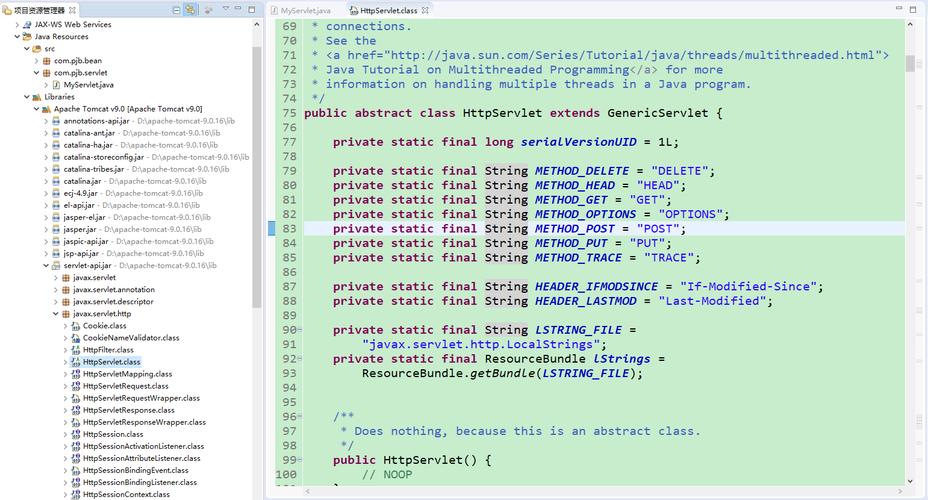The image size is (928, 500).
Task: Click the editor horizontal scrollbar
Action: click(604, 492)
